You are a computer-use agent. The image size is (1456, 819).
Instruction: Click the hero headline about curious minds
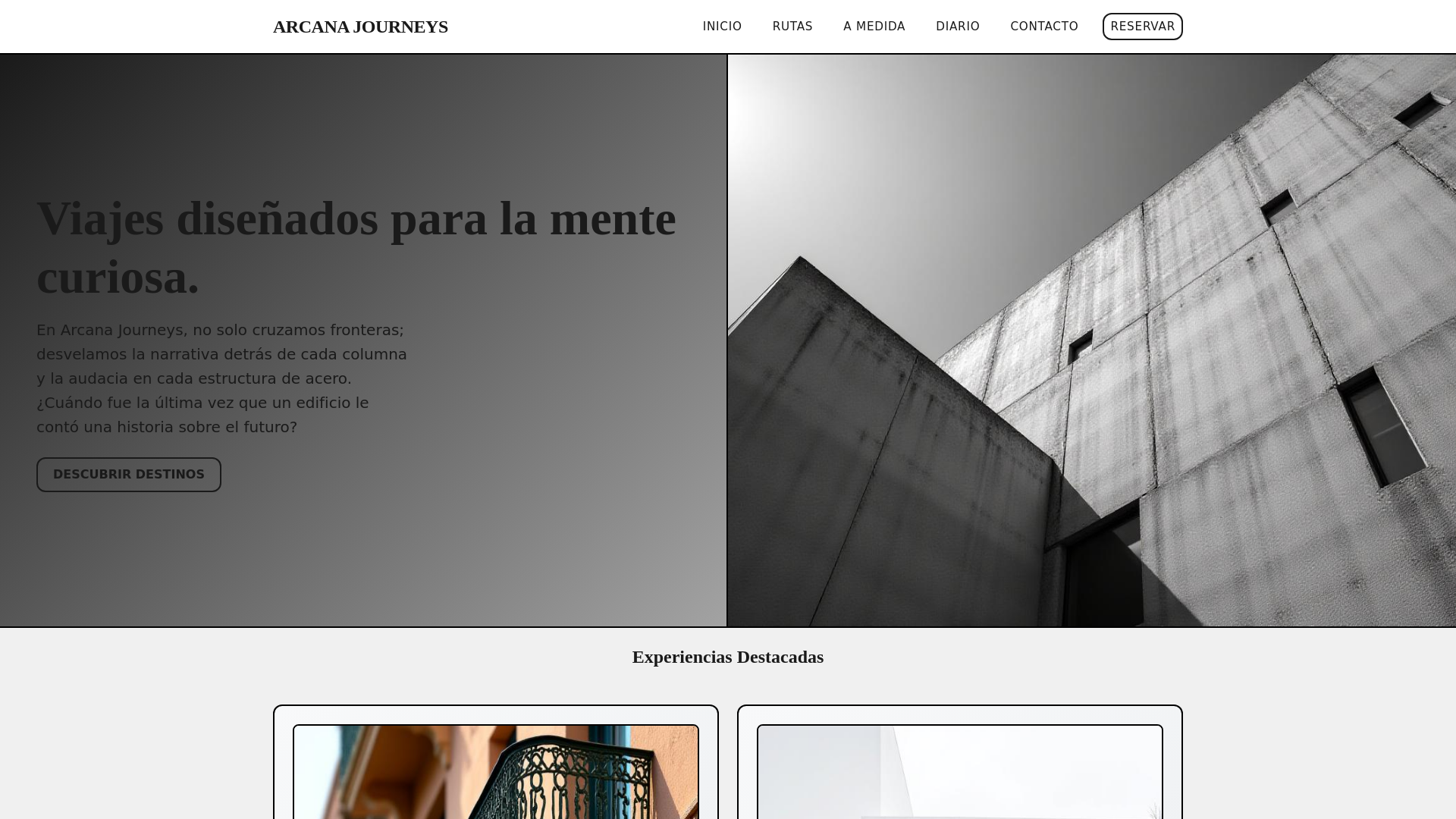(x=356, y=220)
